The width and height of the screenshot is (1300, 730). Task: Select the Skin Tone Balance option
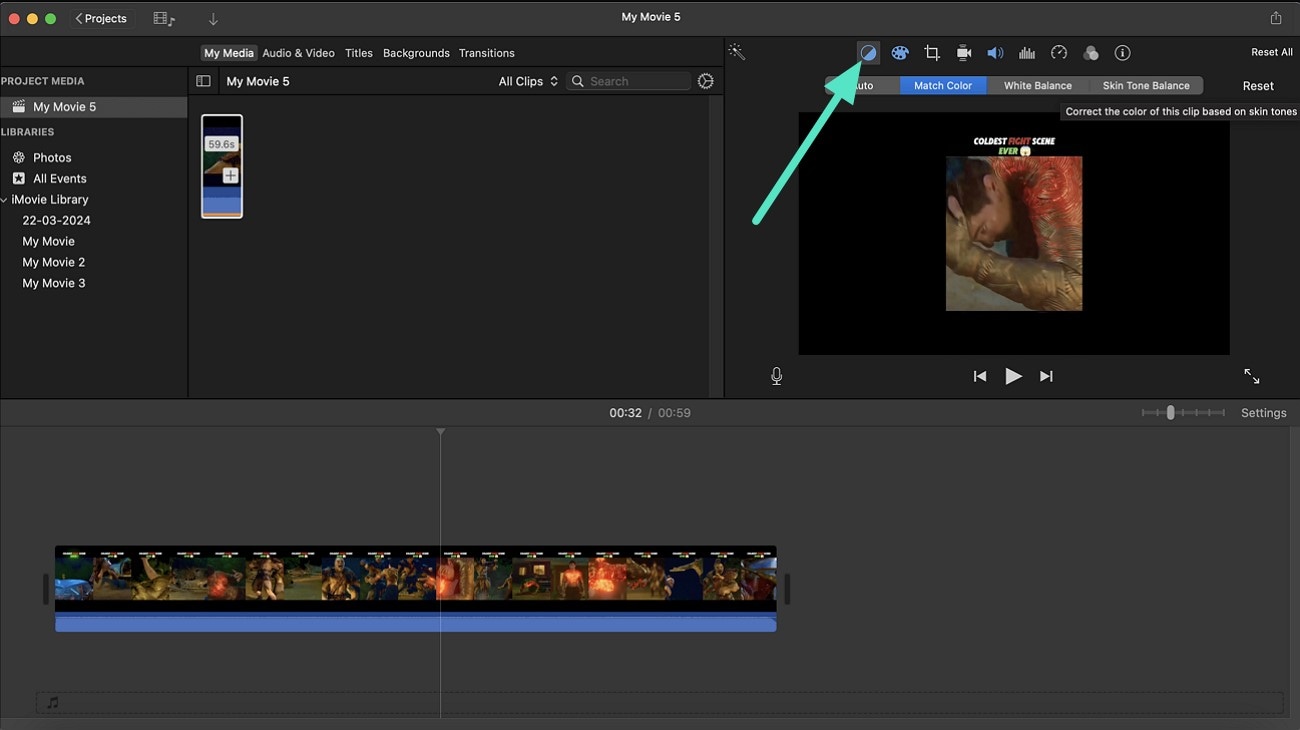point(1146,86)
